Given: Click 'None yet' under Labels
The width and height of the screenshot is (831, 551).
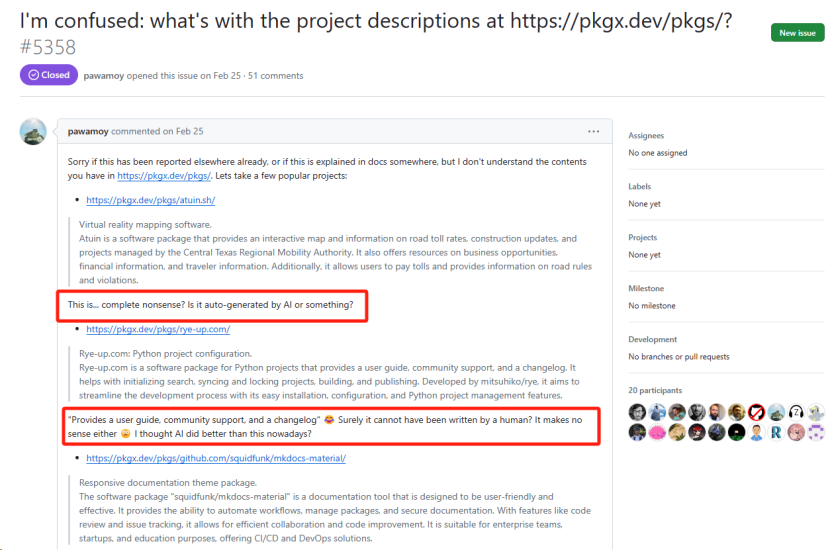Looking at the screenshot, I should pos(644,204).
